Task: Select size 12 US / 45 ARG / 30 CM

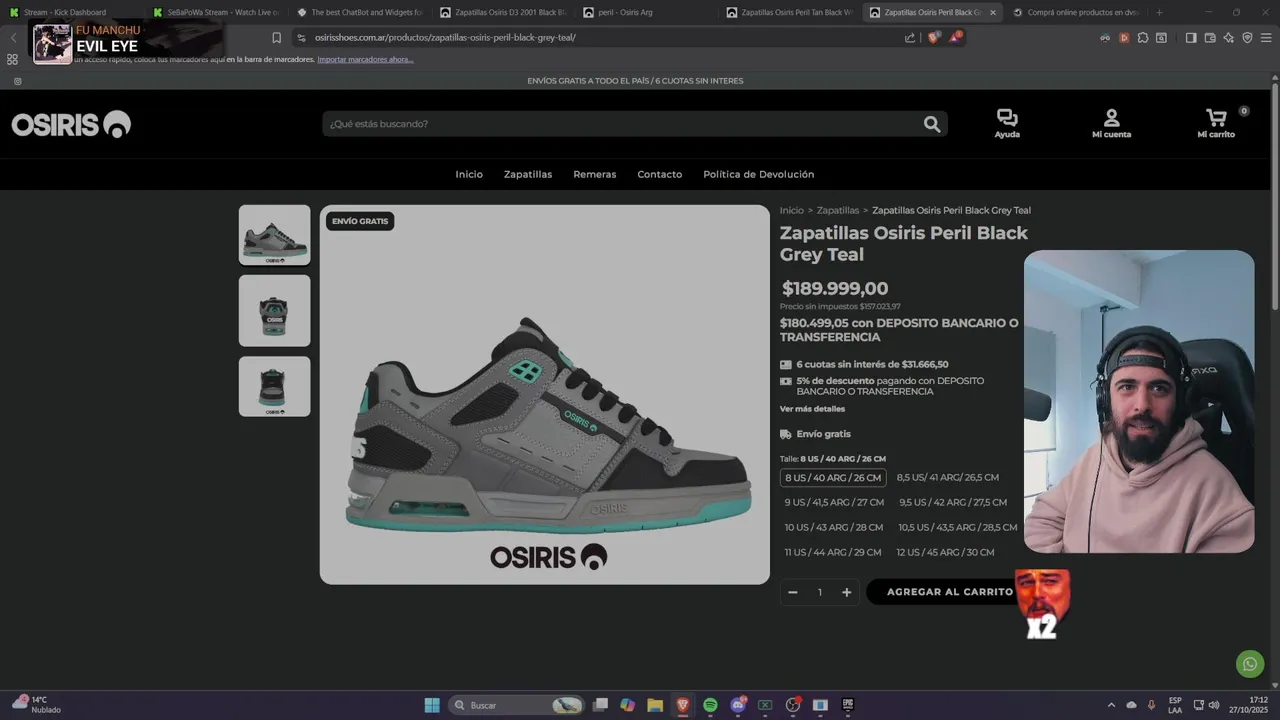Action: pos(945,552)
